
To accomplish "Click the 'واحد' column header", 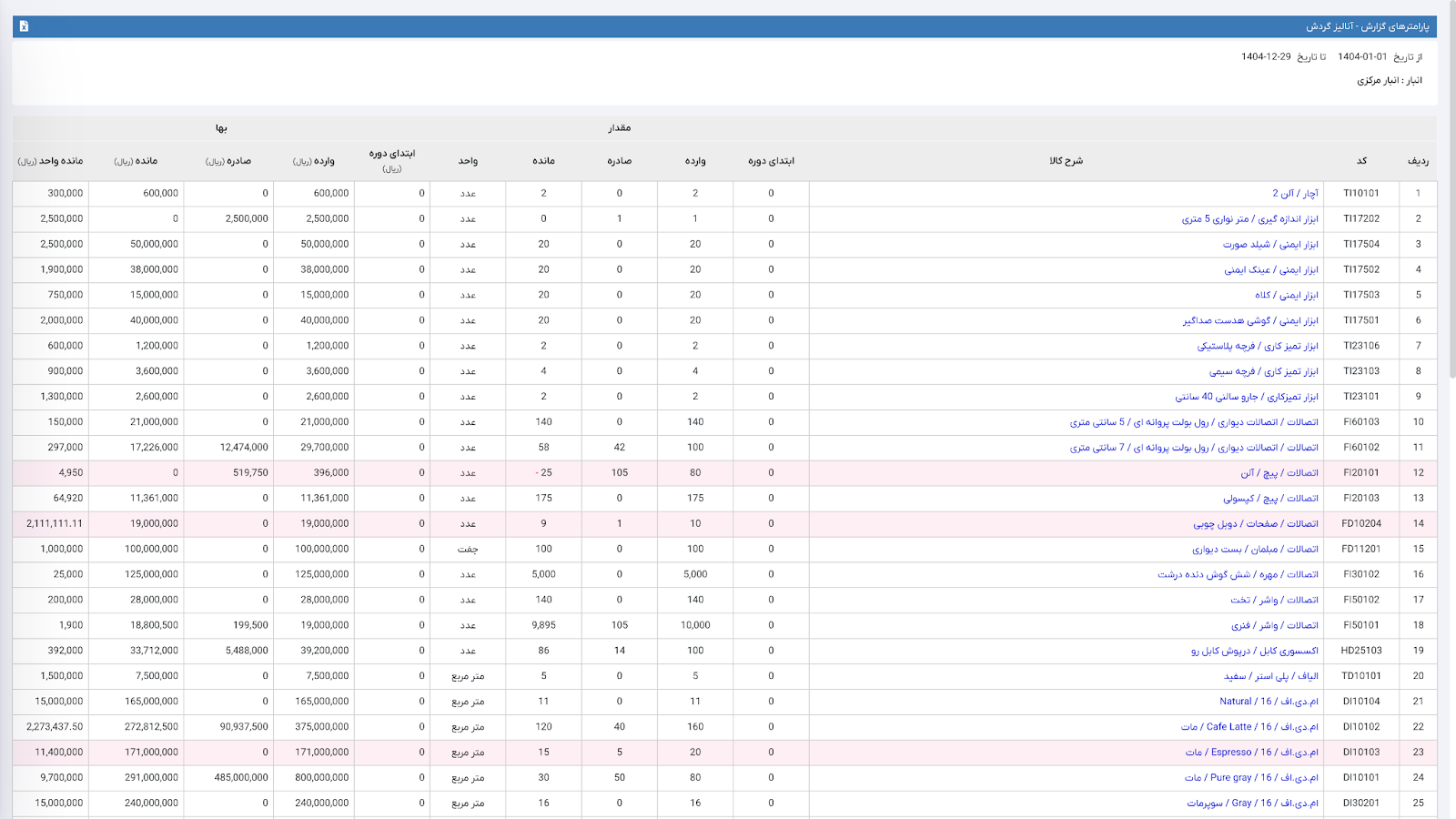I will (x=468, y=161).
